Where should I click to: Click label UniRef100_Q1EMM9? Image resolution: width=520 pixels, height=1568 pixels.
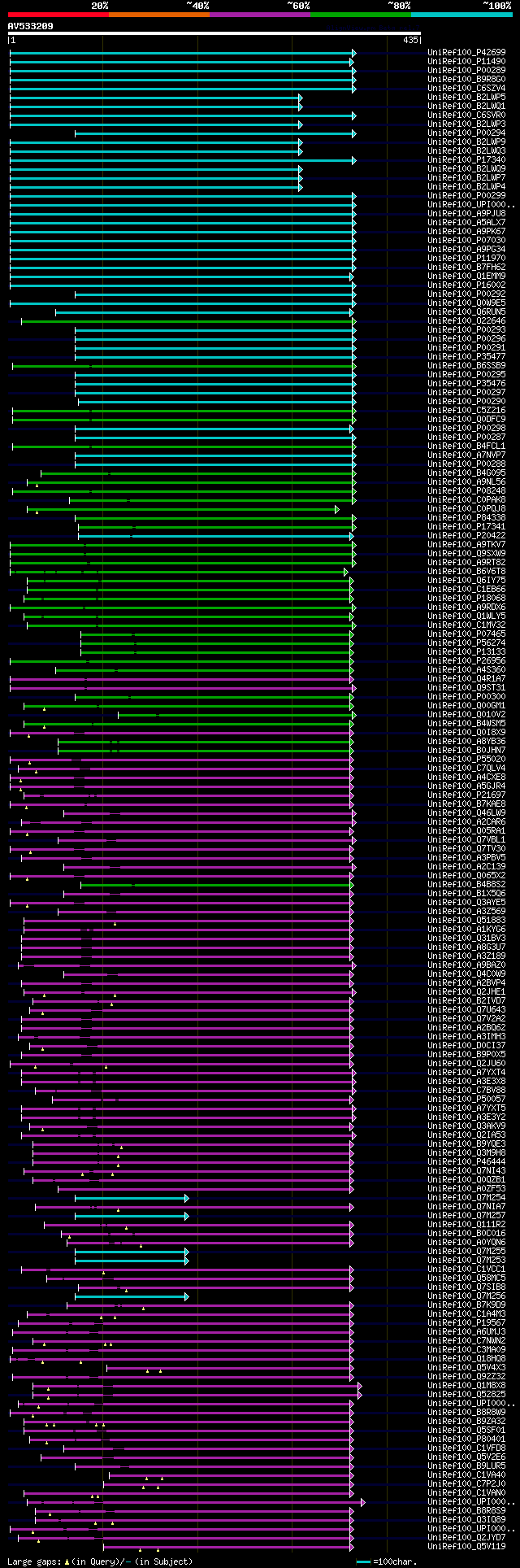(x=466, y=277)
